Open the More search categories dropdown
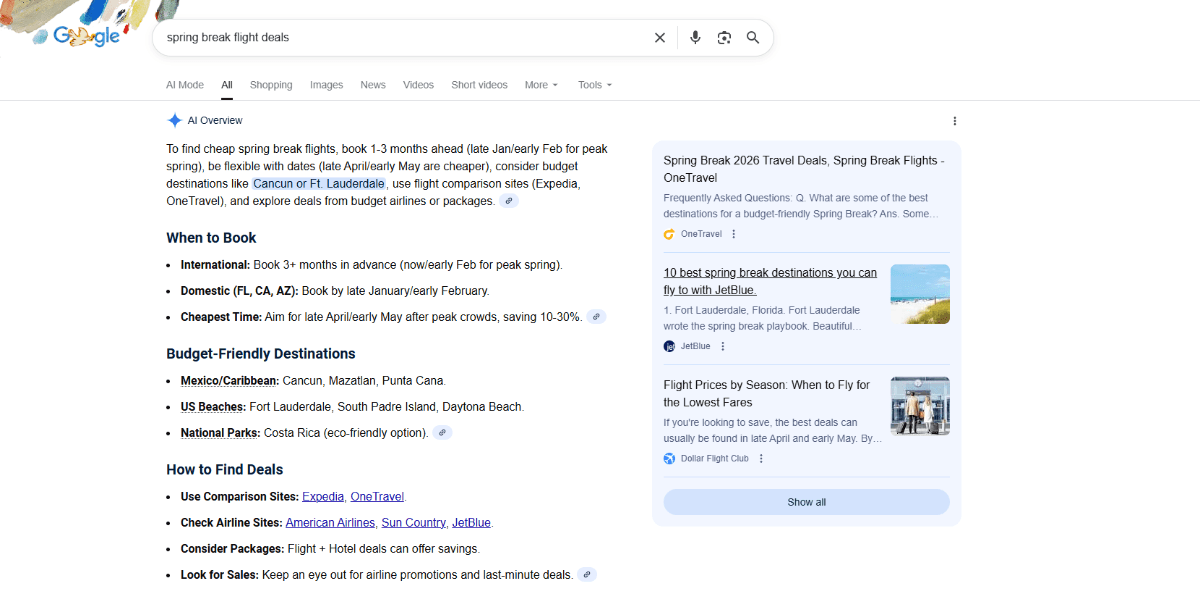 coord(539,85)
